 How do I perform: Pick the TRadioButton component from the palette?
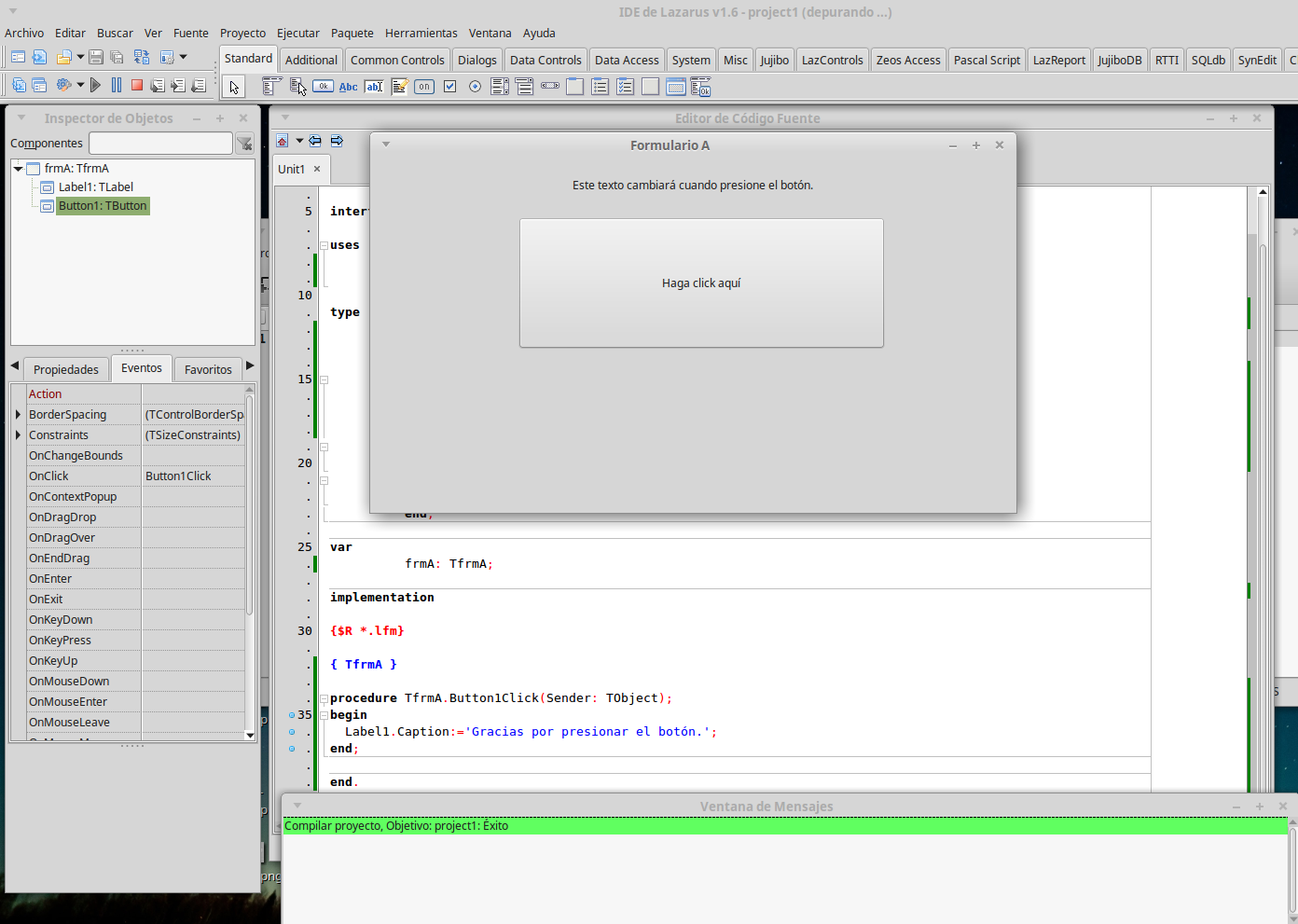(x=475, y=86)
